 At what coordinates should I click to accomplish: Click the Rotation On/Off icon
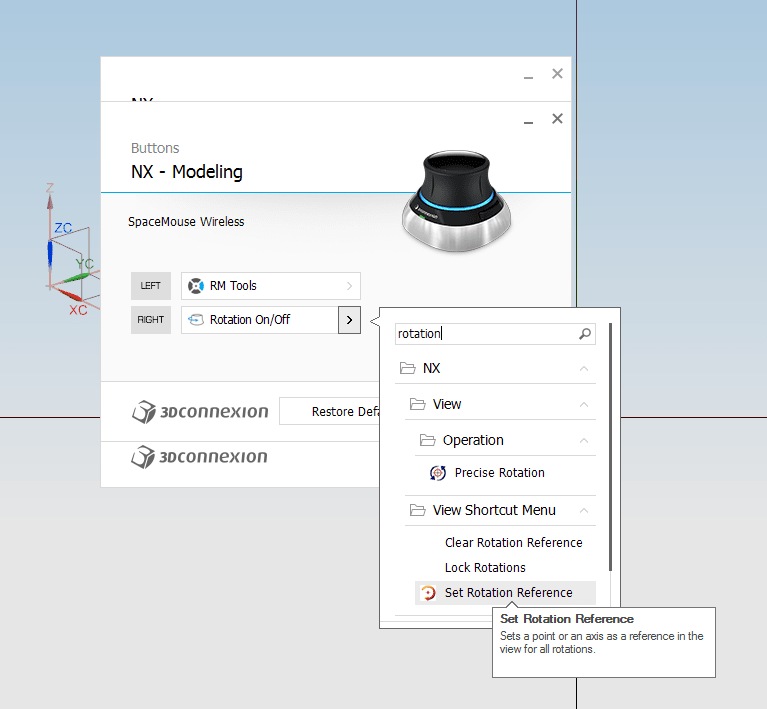(196, 320)
